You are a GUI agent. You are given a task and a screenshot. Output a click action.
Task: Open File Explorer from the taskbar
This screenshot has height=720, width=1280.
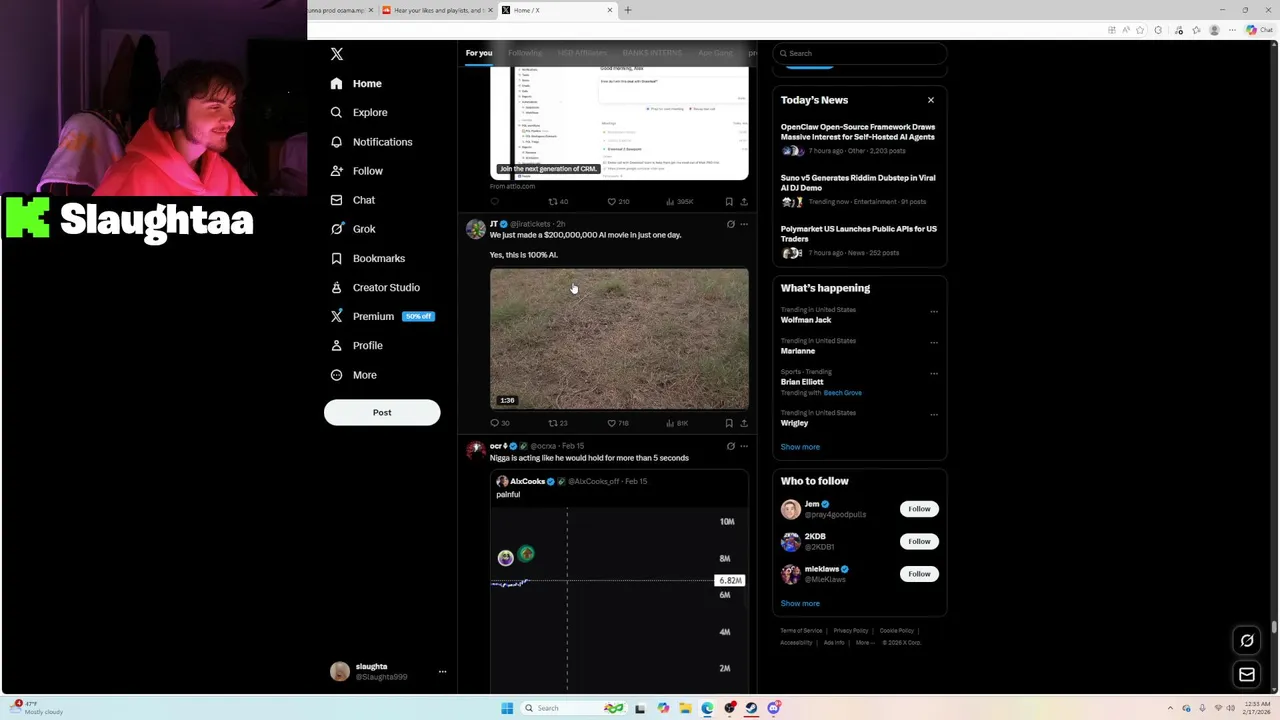[x=685, y=708]
